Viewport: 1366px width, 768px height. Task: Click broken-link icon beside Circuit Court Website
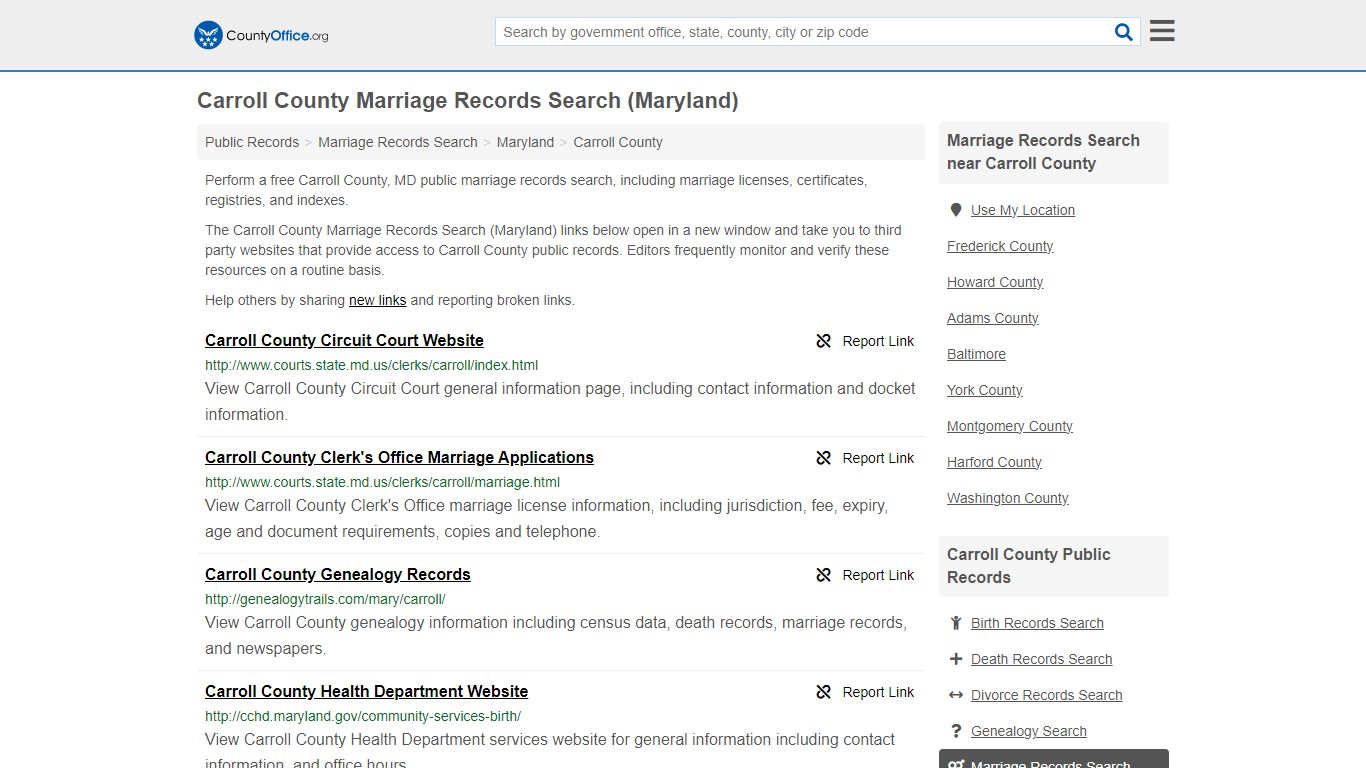point(824,341)
